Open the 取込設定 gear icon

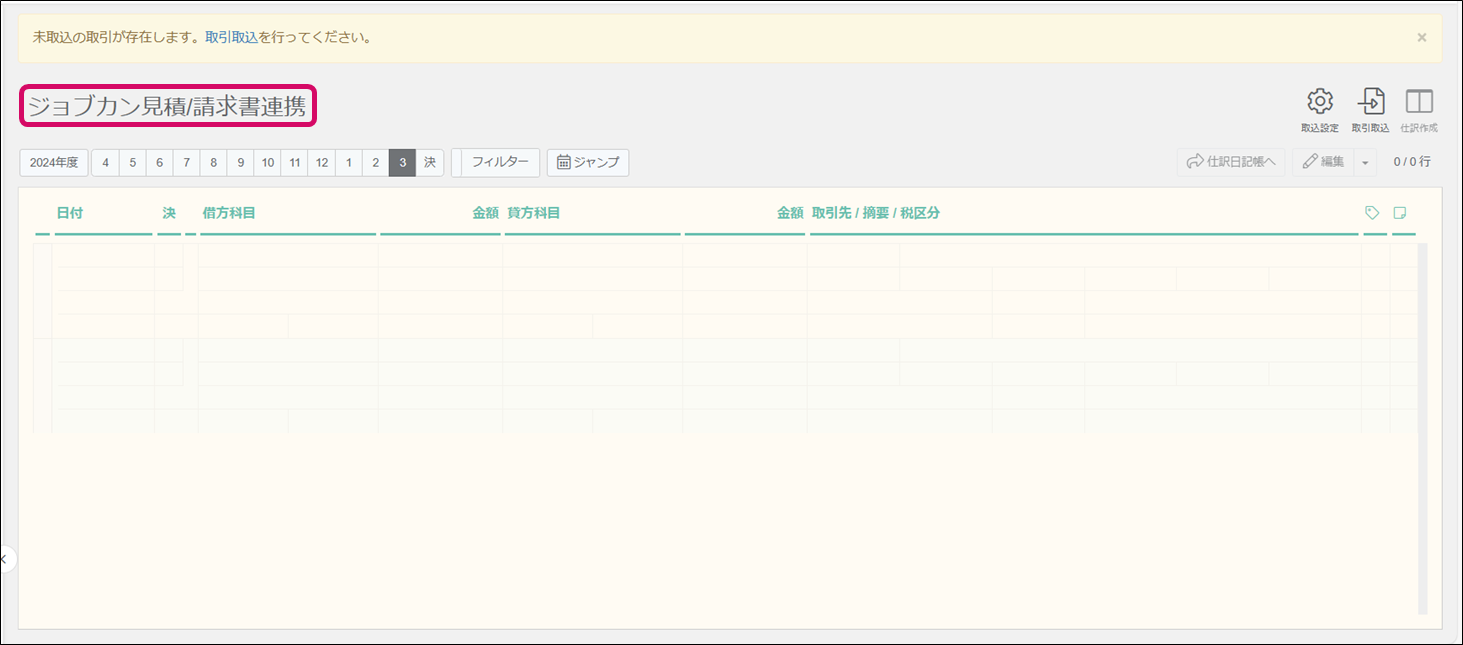coord(1319,102)
